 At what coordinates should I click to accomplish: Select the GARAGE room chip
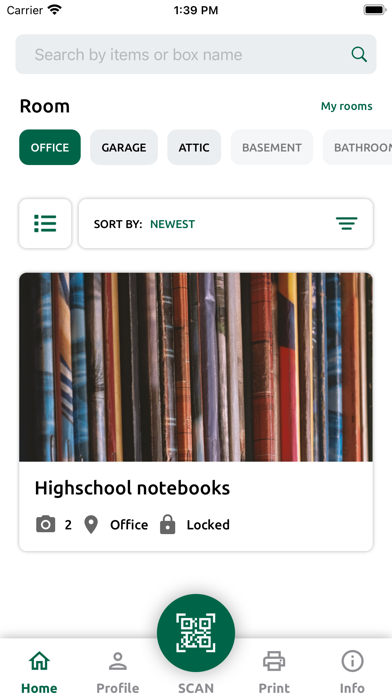tap(124, 147)
